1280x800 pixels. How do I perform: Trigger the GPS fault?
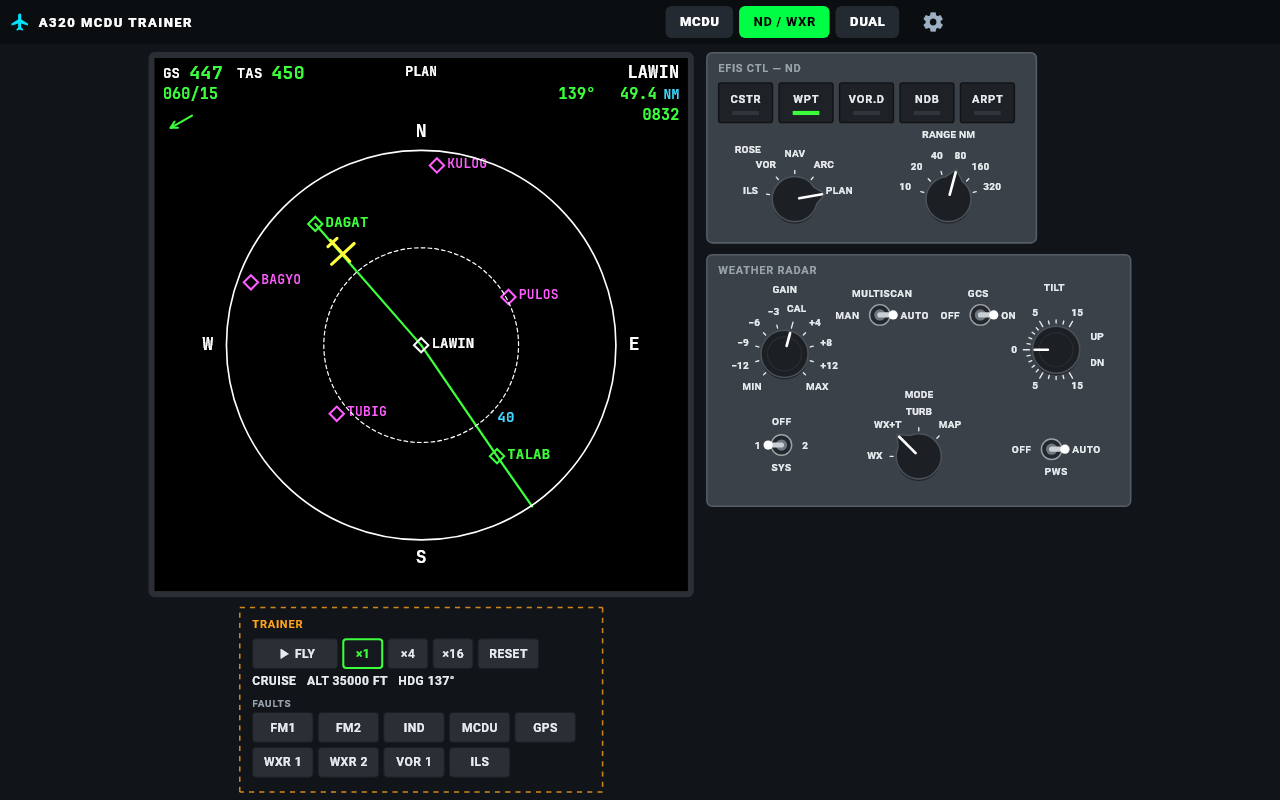[x=545, y=728]
